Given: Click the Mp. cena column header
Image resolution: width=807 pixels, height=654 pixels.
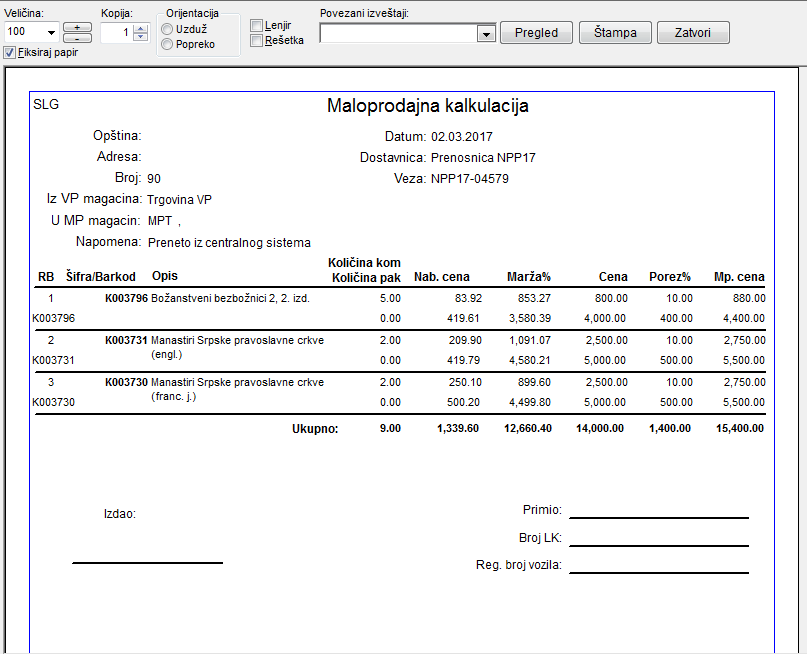Looking at the screenshot, I should [x=739, y=277].
